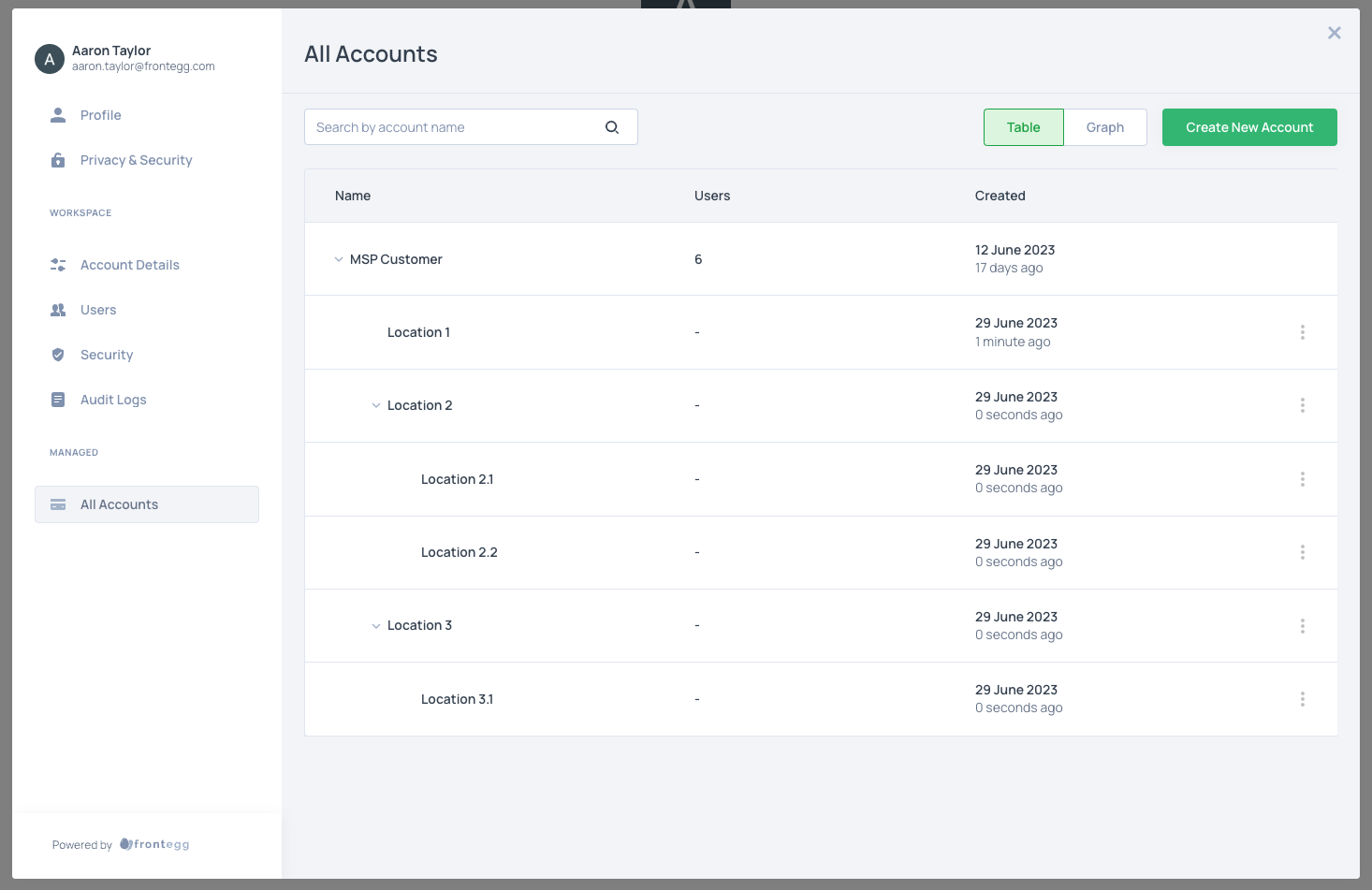Open Privacy & Security settings
Viewport: 1372px width, 890px height.
136,160
